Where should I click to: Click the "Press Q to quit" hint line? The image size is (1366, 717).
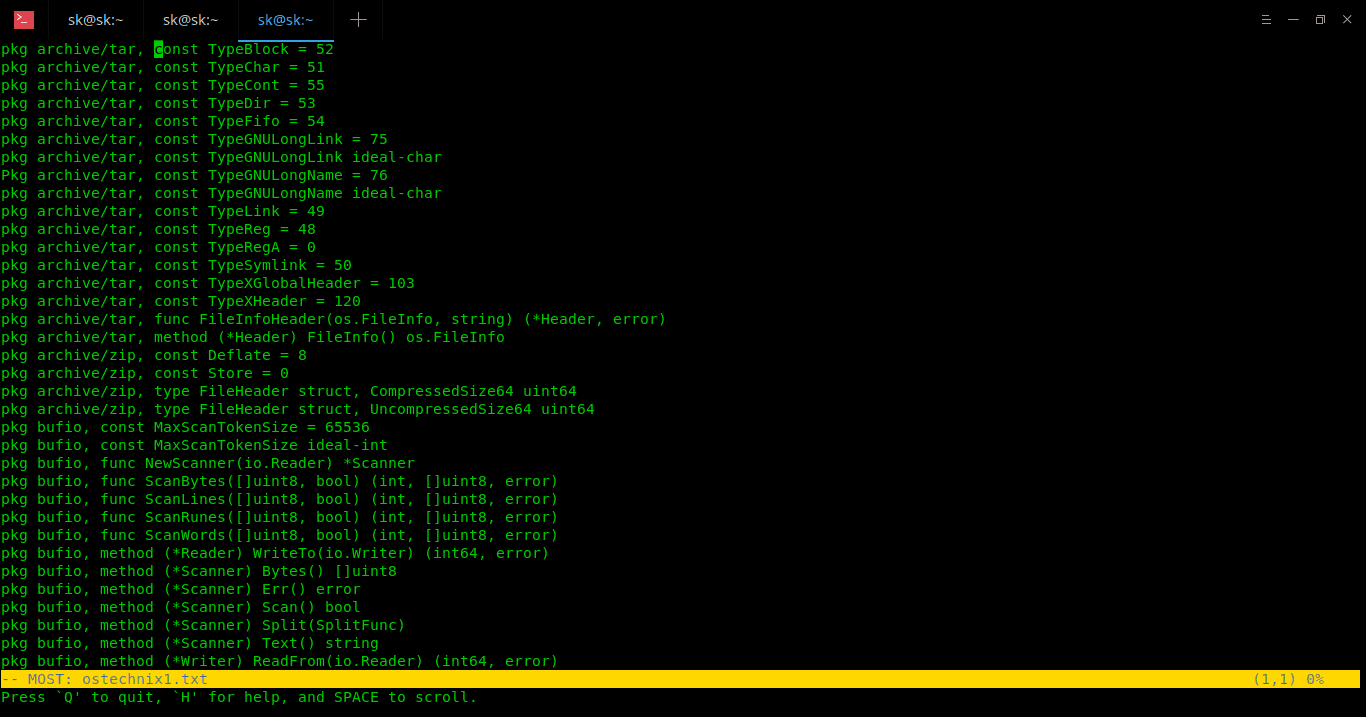239,697
